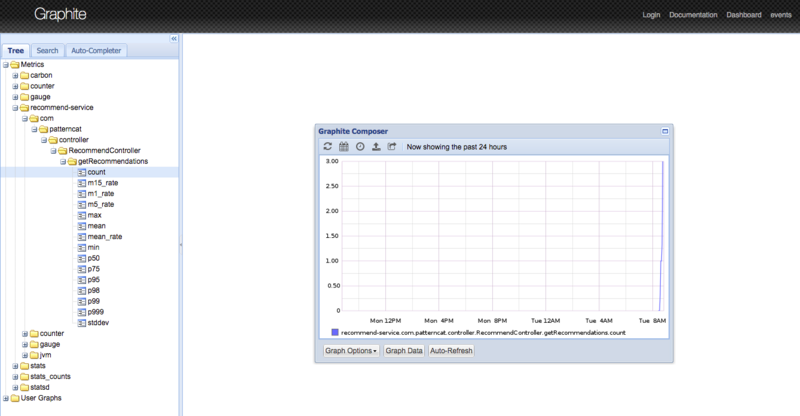Click the jvm folder icon
This screenshot has height=416, width=800.
34,355
